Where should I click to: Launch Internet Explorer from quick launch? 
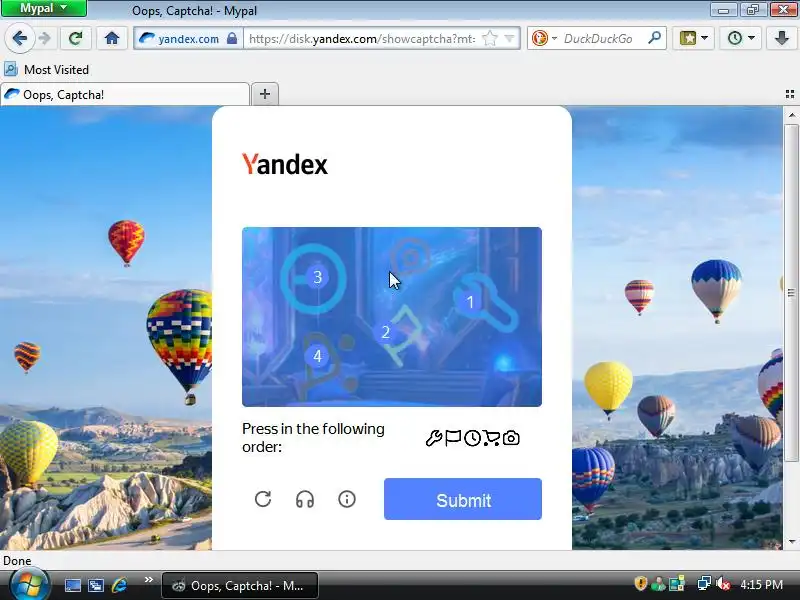(119, 585)
